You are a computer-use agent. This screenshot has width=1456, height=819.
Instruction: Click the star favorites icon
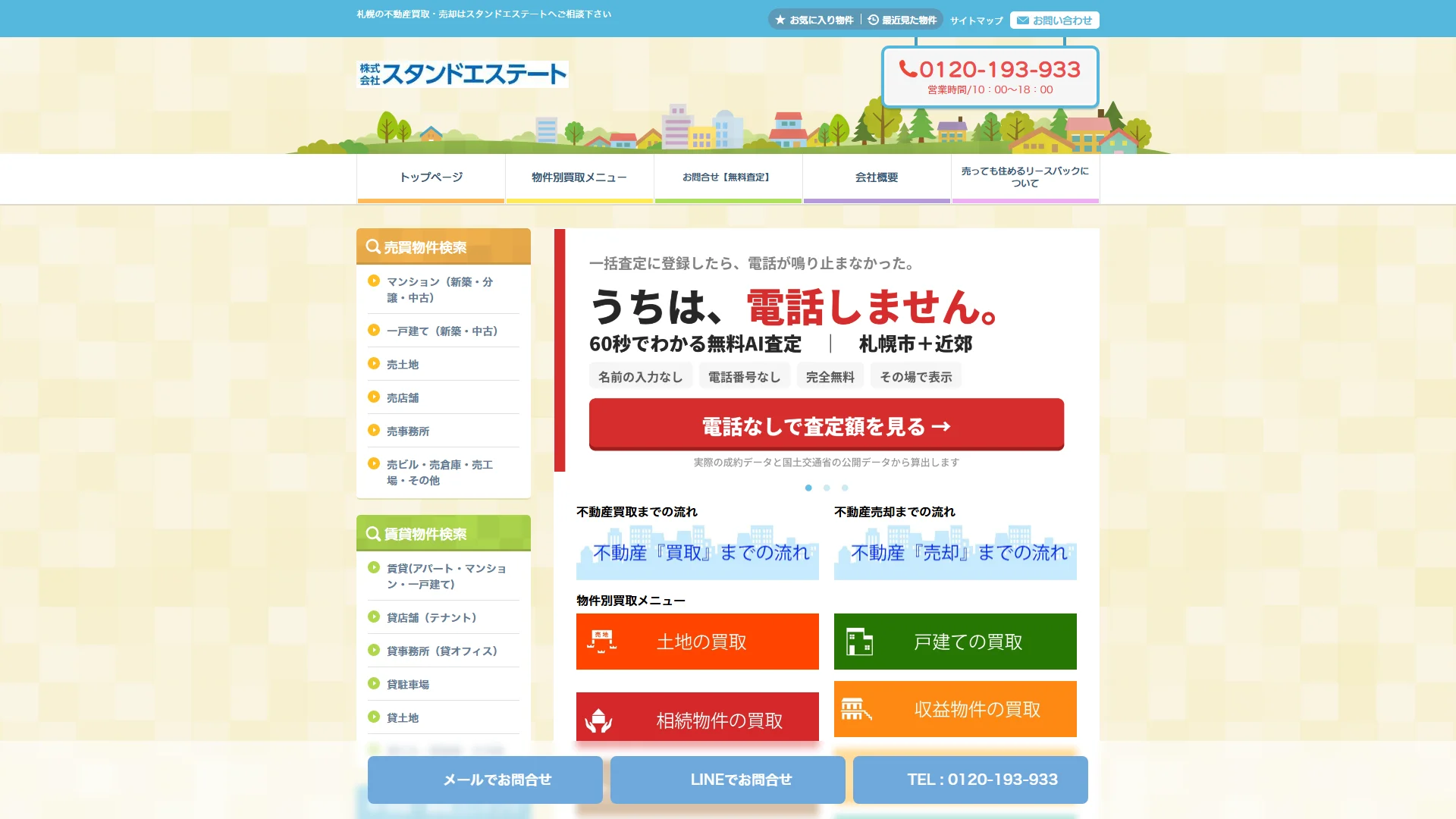(780, 20)
